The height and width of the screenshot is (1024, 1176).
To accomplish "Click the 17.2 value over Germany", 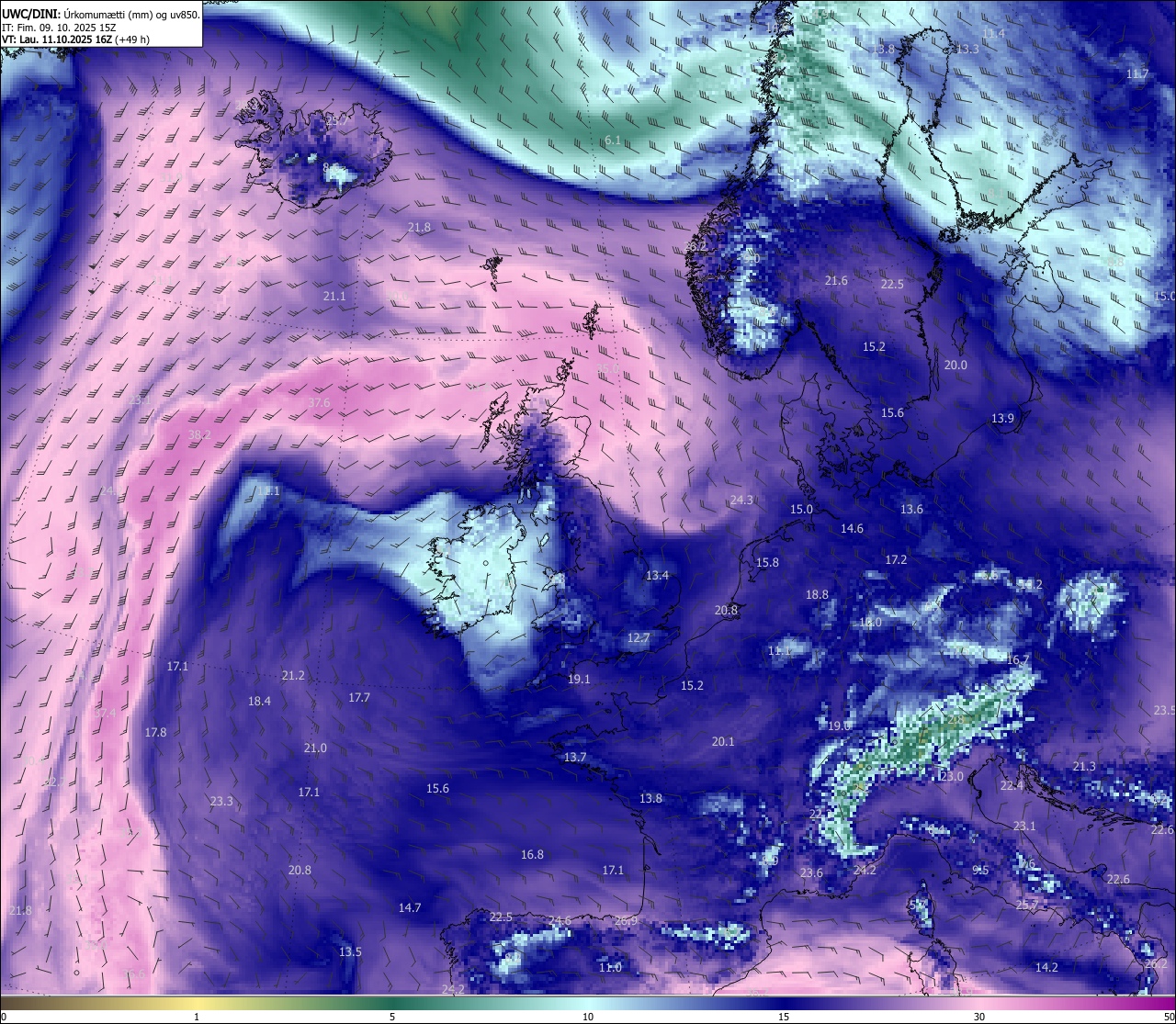I will coord(896,559).
